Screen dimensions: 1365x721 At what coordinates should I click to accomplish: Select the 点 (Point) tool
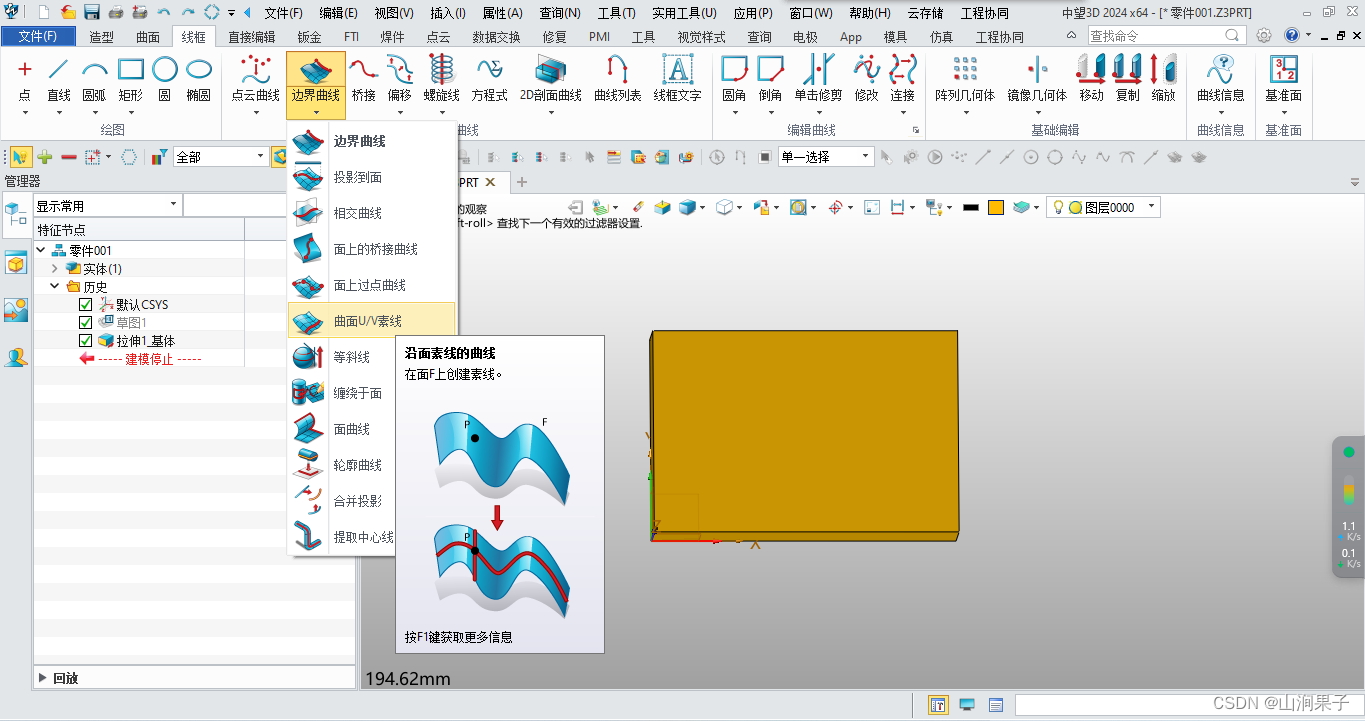pos(25,79)
